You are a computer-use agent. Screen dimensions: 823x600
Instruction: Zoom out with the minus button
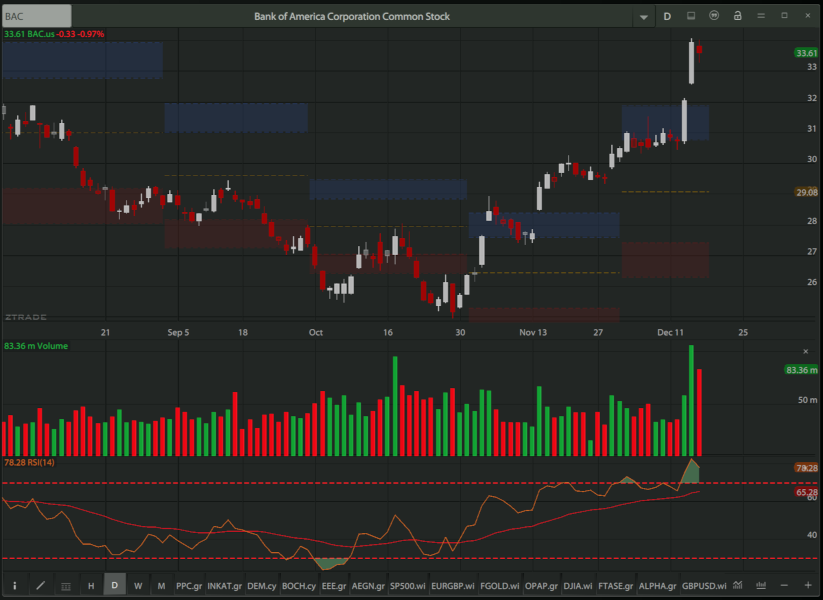pos(783,585)
